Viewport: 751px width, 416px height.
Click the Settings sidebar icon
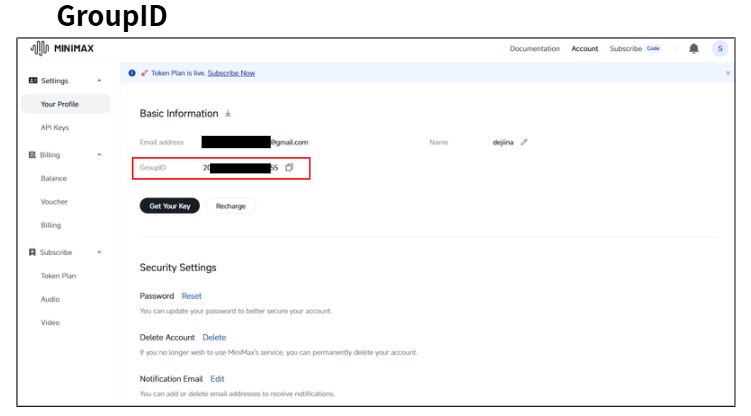(x=33, y=80)
